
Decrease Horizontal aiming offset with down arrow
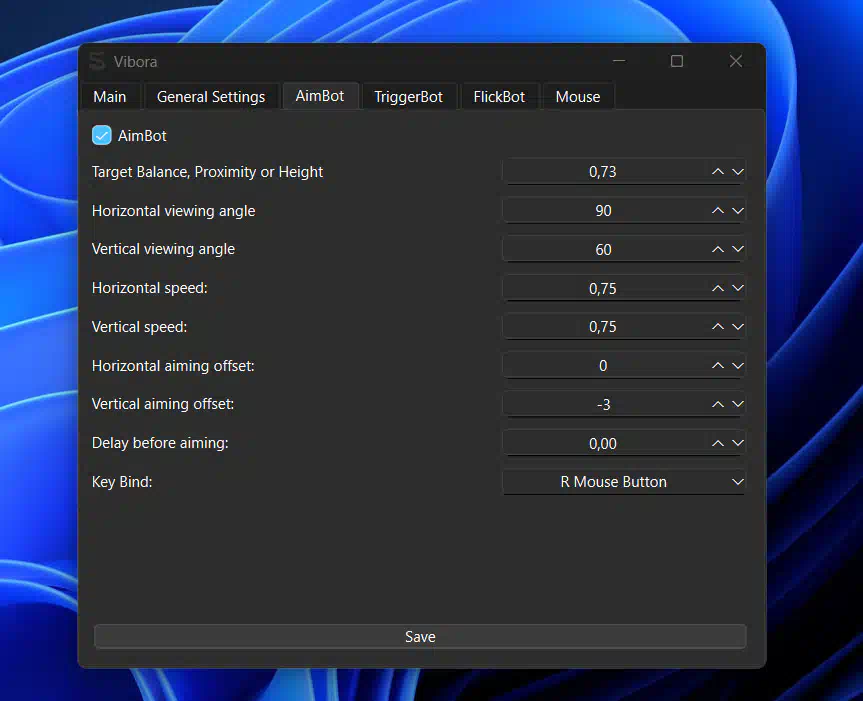(x=738, y=366)
